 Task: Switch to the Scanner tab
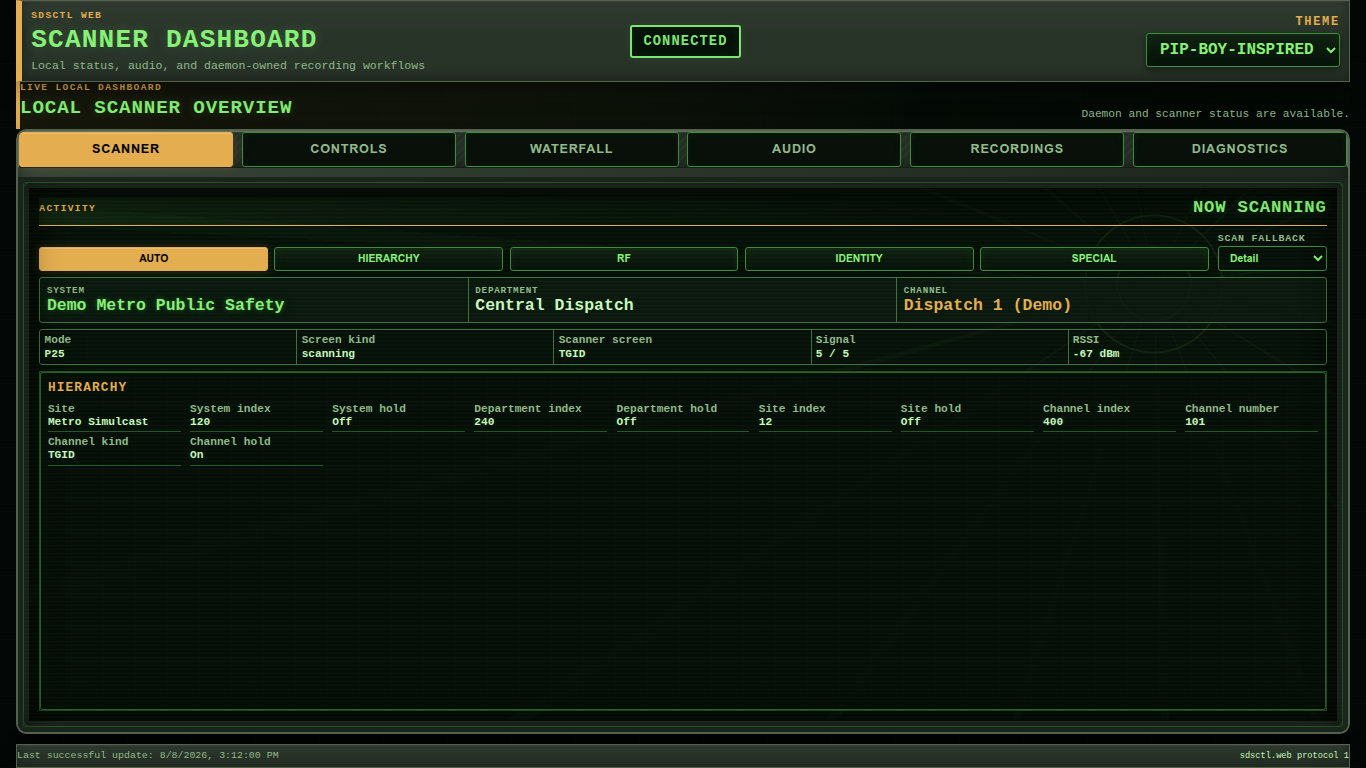click(126, 149)
